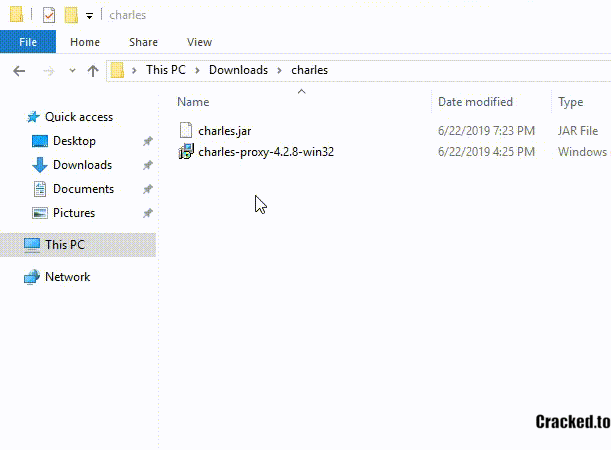Click the Properties checkmark icon in title bar

pyautogui.click(x=49, y=15)
